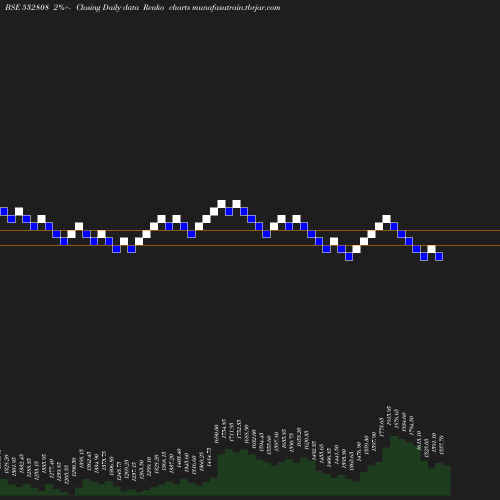Click the chart title beginning 'BSE 532808'
Image resolution: width=500 pixels, height=500 pixels.
(143, 8)
